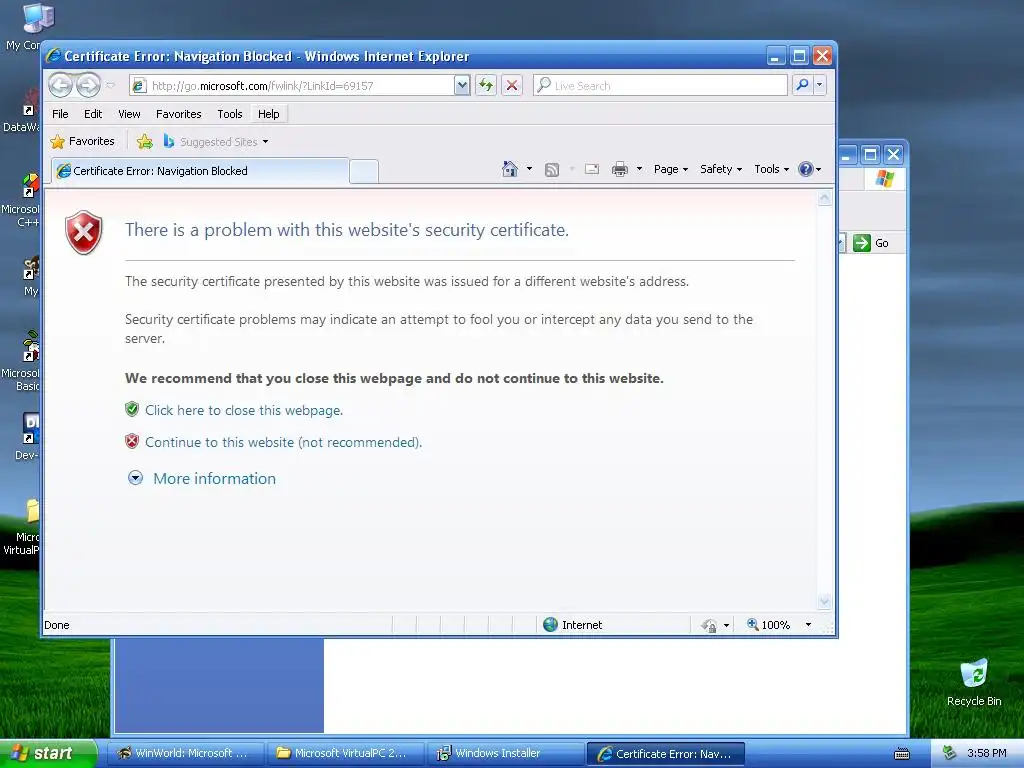Go back with the Back arrow button
Screen dimensions: 1024x768
(x=60, y=85)
